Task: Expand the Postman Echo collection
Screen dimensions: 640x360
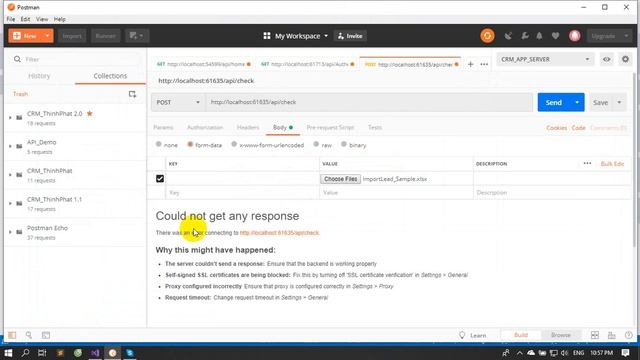Action: [10, 232]
